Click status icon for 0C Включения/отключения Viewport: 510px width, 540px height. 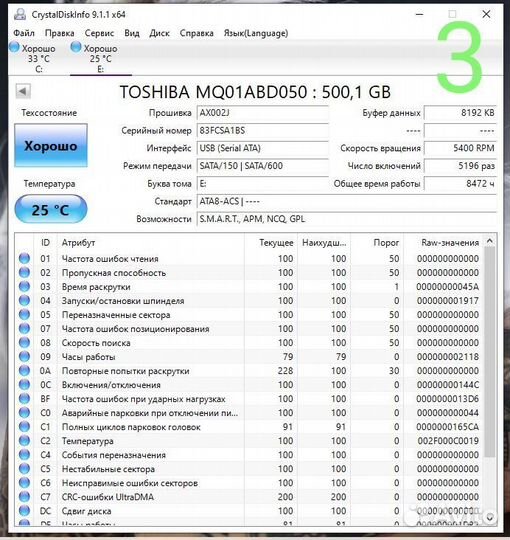pyautogui.click(x=24, y=385)
